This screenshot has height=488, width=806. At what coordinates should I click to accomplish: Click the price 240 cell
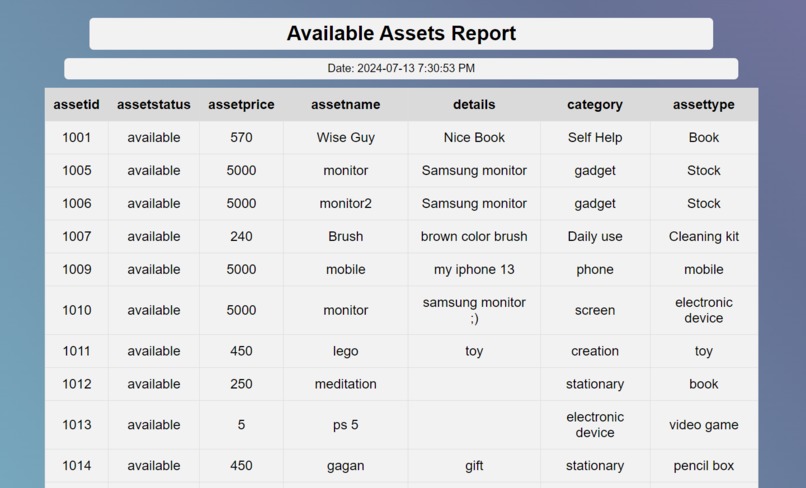(x=241, y=236)
